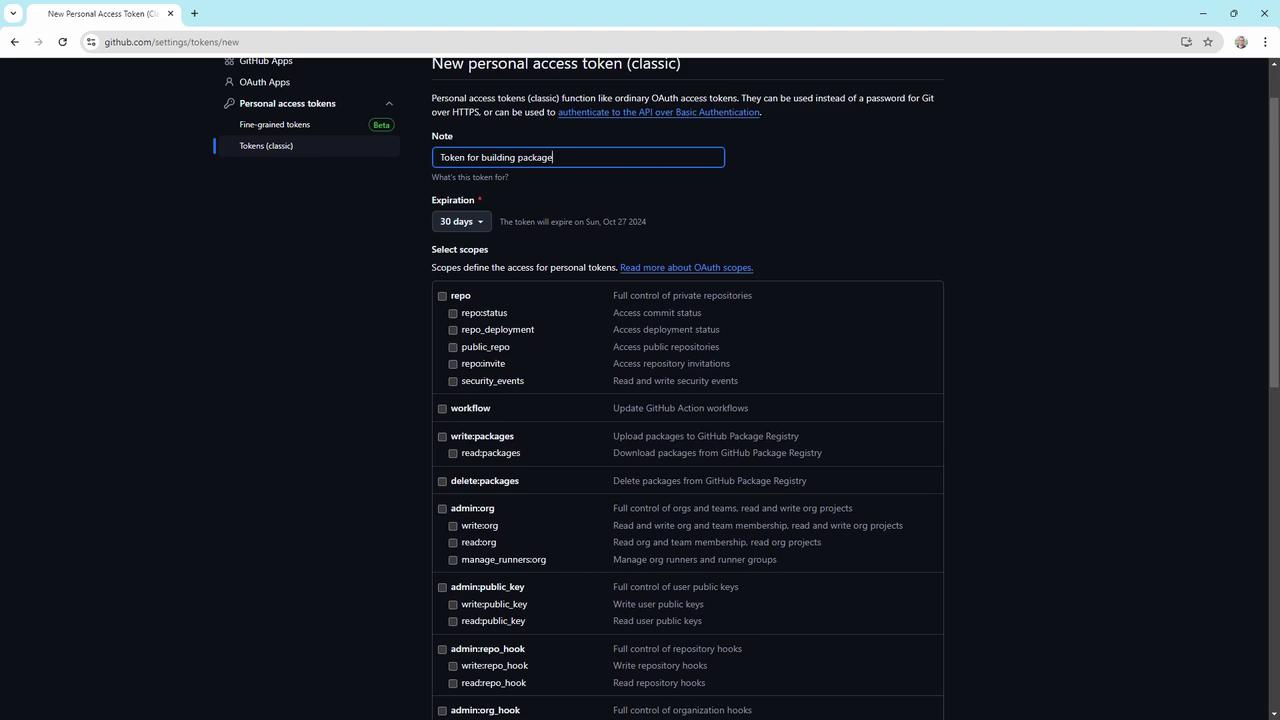Select Fine-grained tokens in sidebar

pyautogui.click(x=275, y=125)
